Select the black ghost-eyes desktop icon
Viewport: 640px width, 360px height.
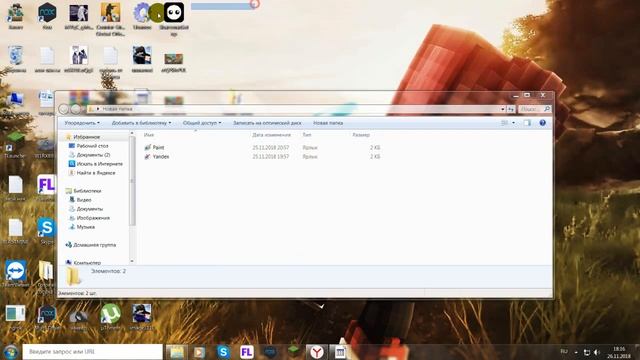pos(174,19)
